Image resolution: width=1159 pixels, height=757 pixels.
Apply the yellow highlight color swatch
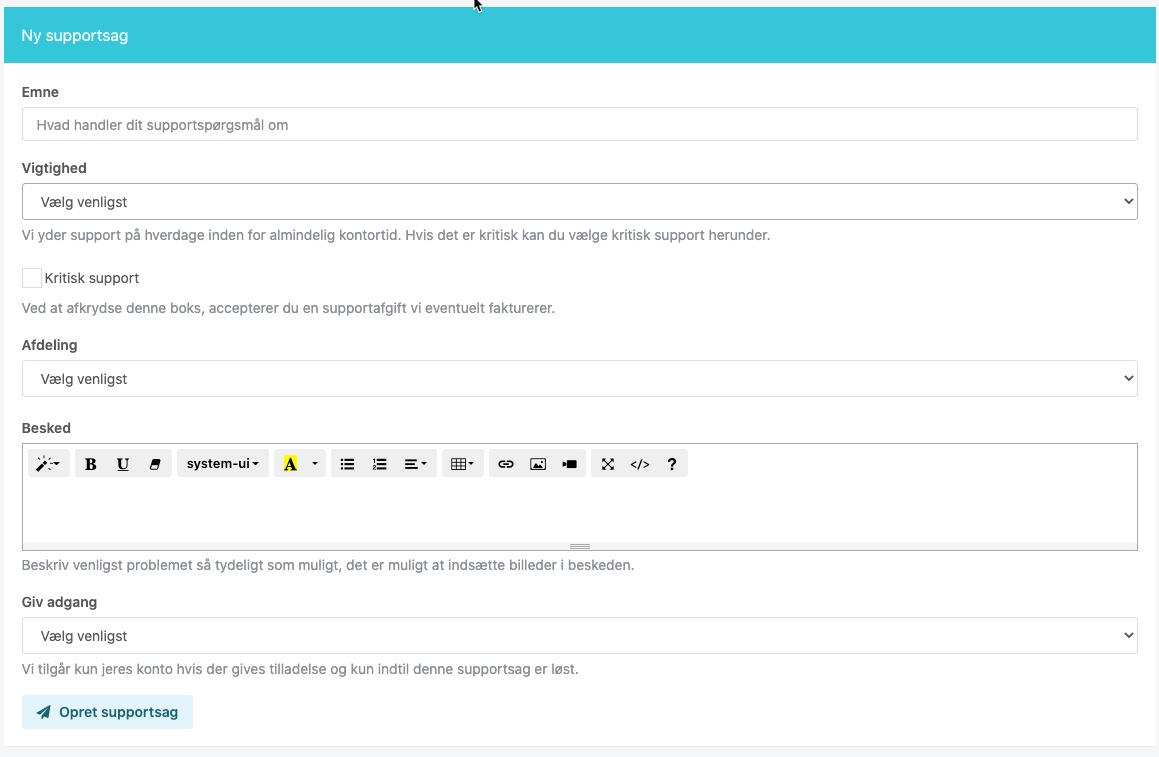coord(290,464)
